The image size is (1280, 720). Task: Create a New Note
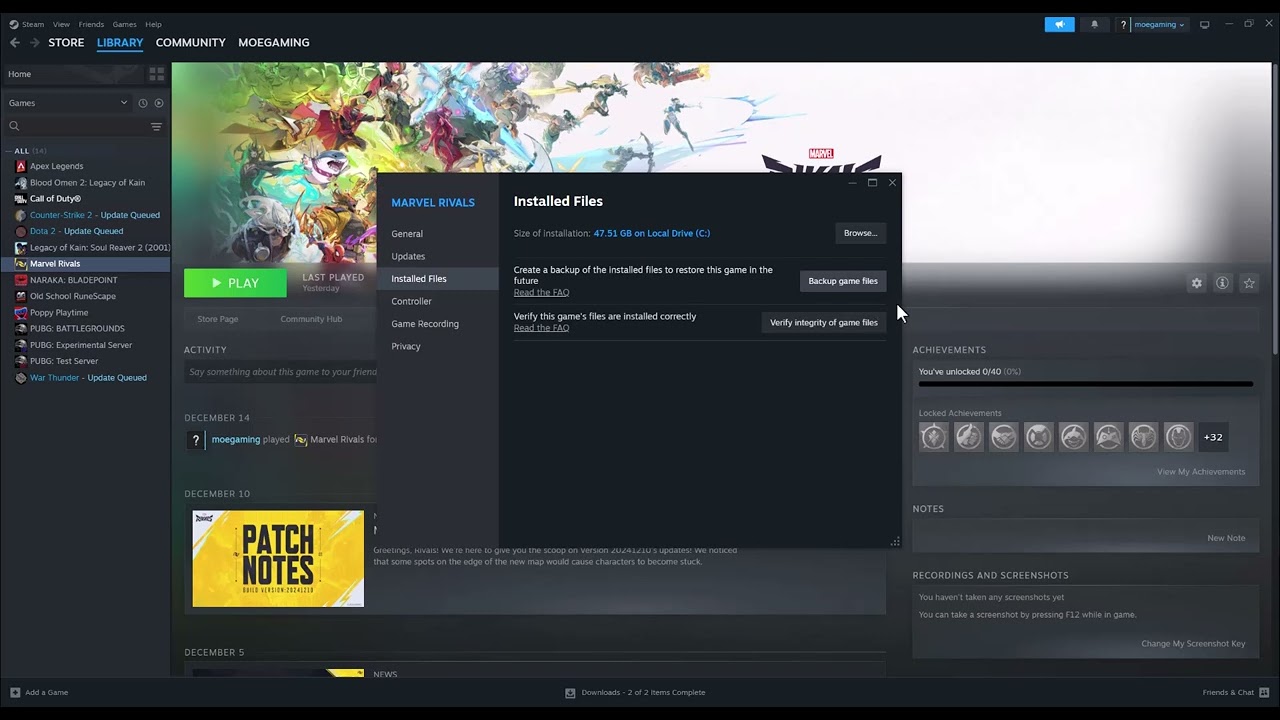coord(1226,538)
